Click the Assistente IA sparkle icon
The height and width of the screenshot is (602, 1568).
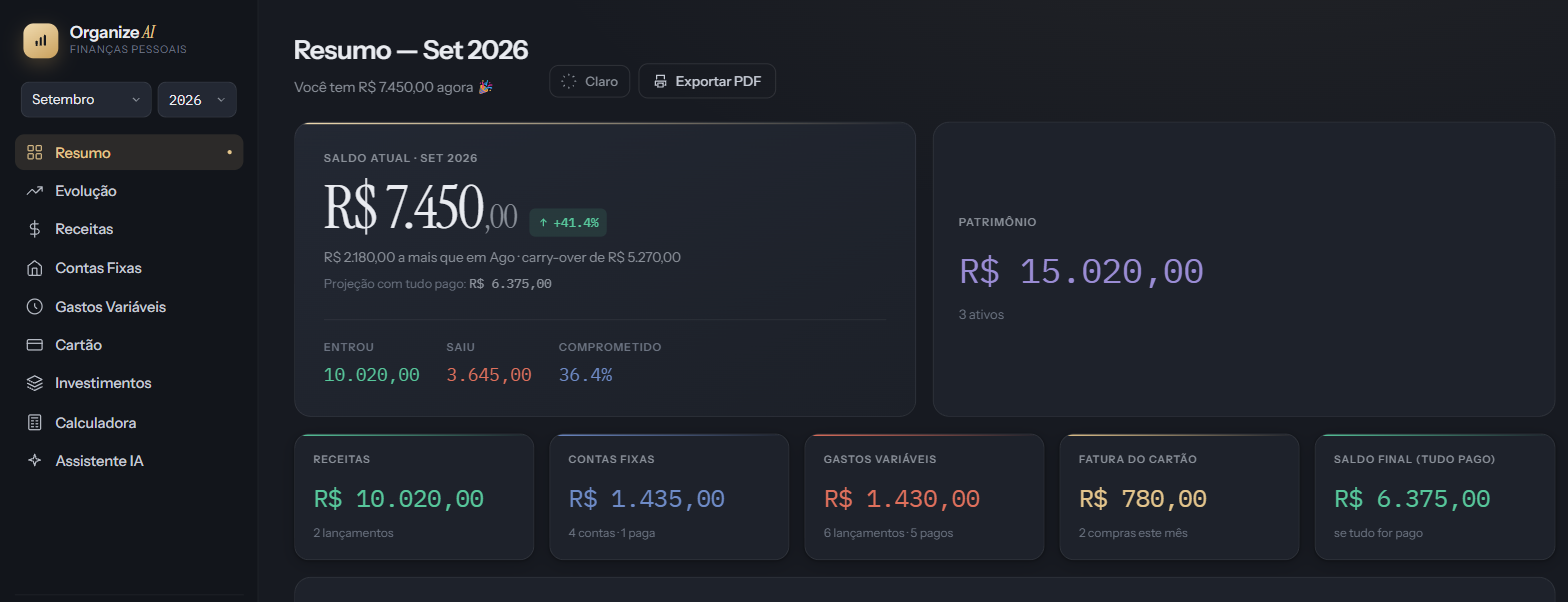(35, 461)
